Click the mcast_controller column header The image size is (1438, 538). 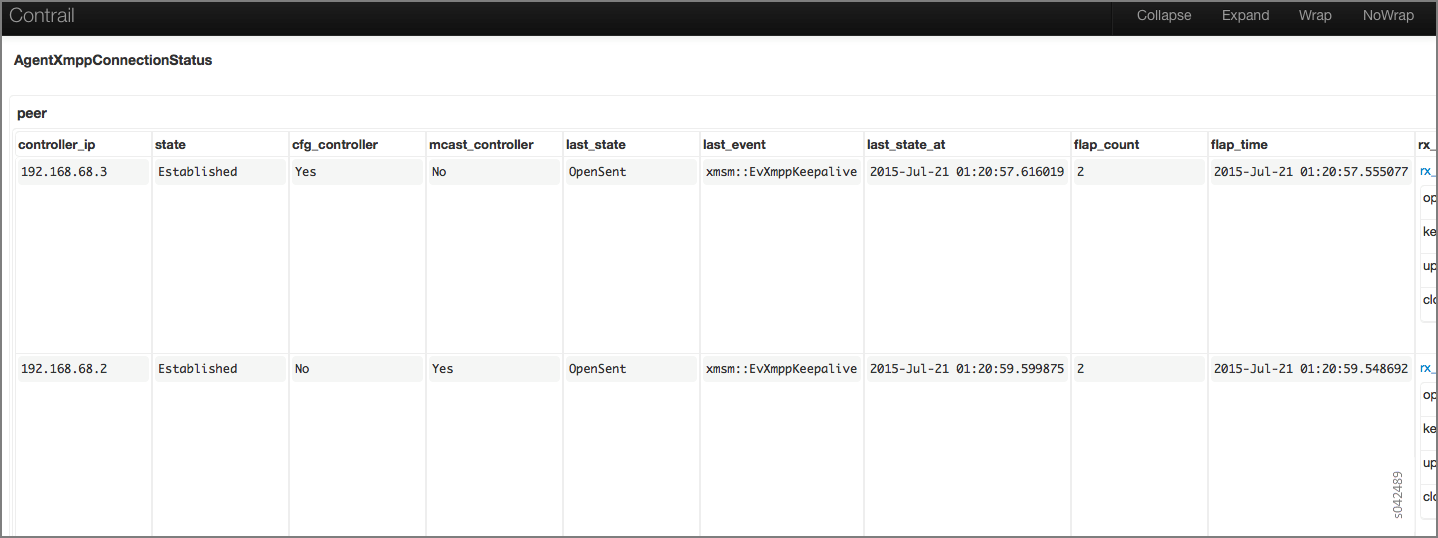coord(481,145)
